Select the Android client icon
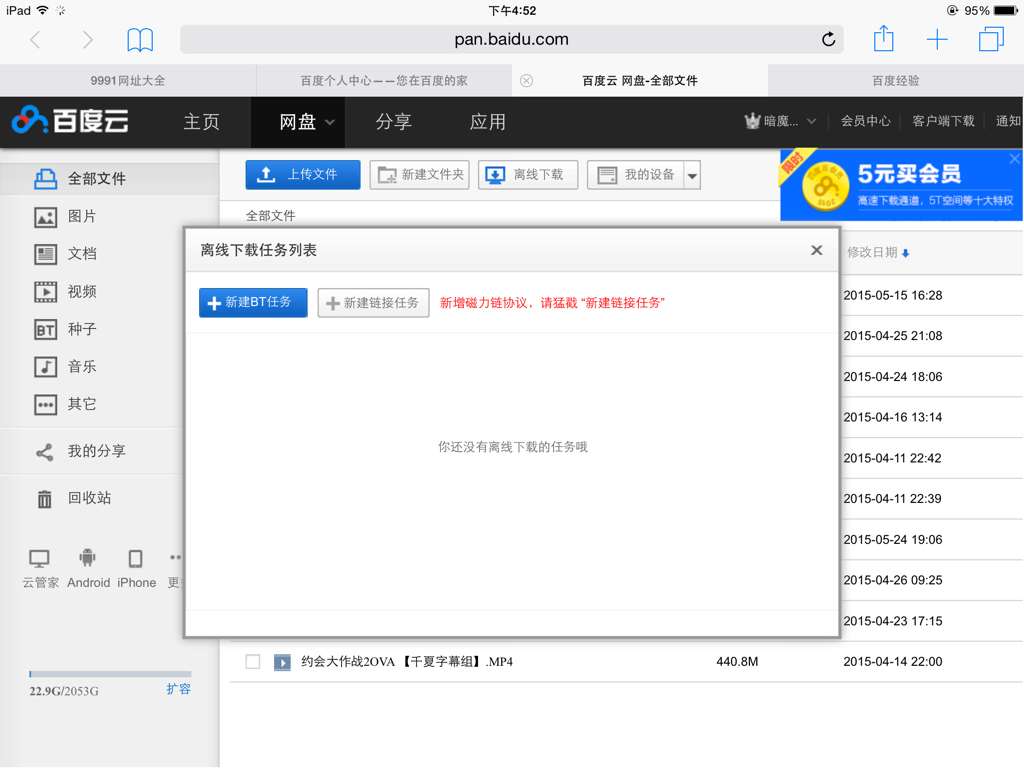The width and height of the screenshot is (1024, 768). point(88,568)
